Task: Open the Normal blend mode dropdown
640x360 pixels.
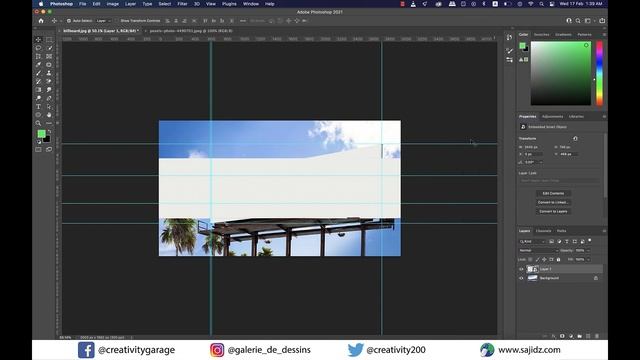Action: pyautogui.click(x=538, y=250)
